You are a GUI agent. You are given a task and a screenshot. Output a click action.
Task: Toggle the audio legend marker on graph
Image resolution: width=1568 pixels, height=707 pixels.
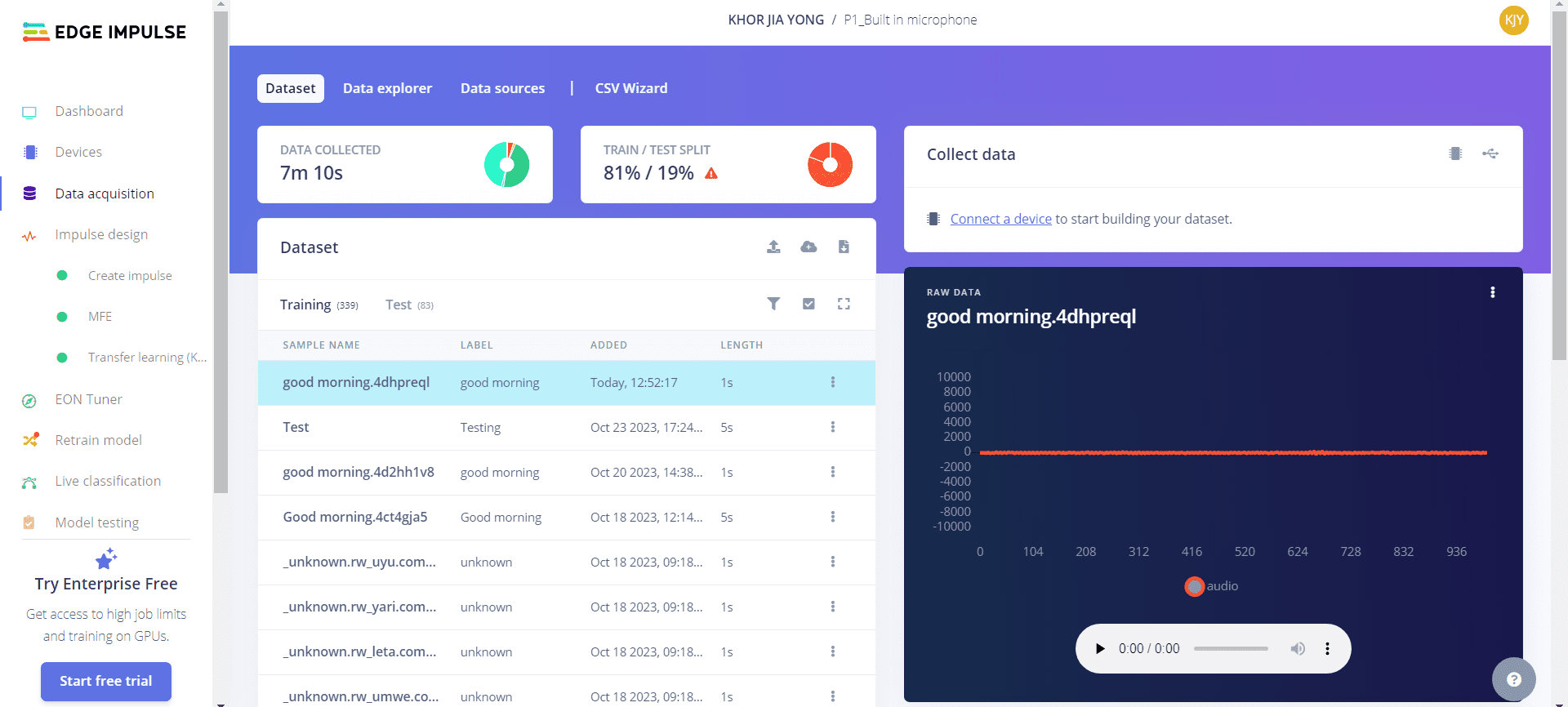1194,586
